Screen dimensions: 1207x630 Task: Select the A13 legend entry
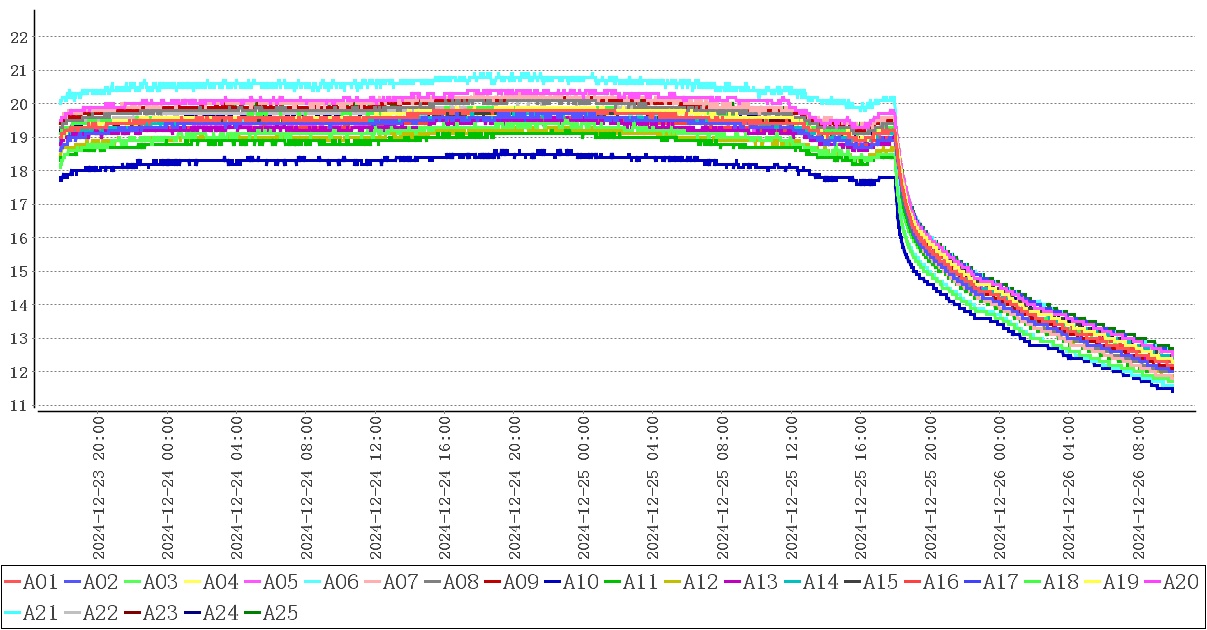pyautogui.click(x=761, y=582)
